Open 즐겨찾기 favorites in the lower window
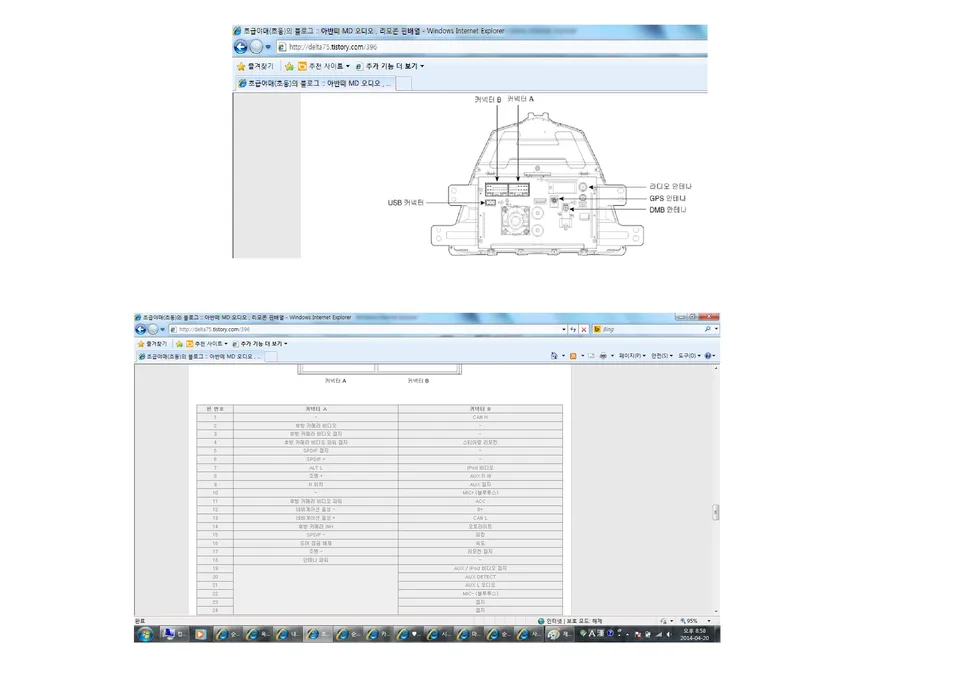960x696 pixels. [152, 344]
